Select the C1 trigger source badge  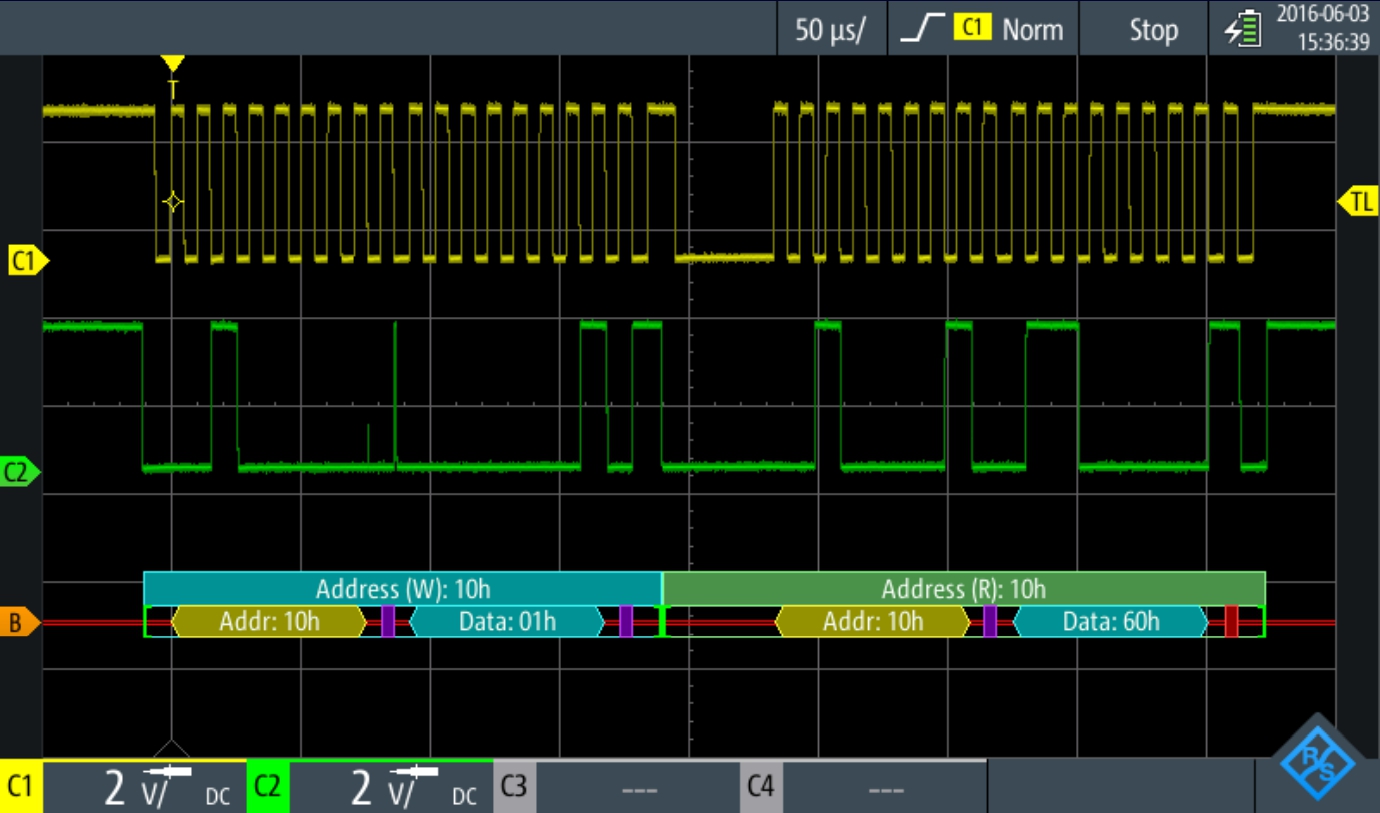972,29
